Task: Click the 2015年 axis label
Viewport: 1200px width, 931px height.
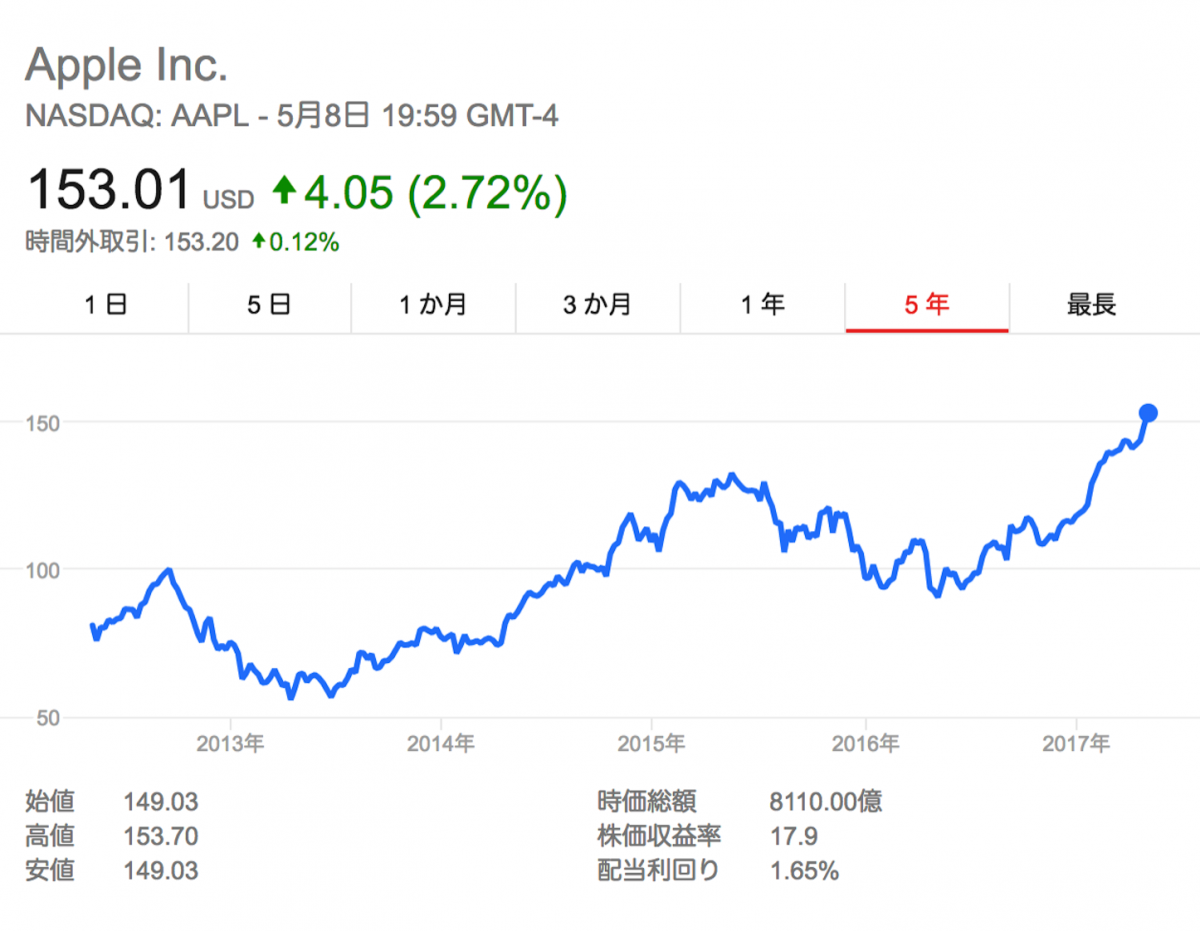Action: click(x=652, y=743)
